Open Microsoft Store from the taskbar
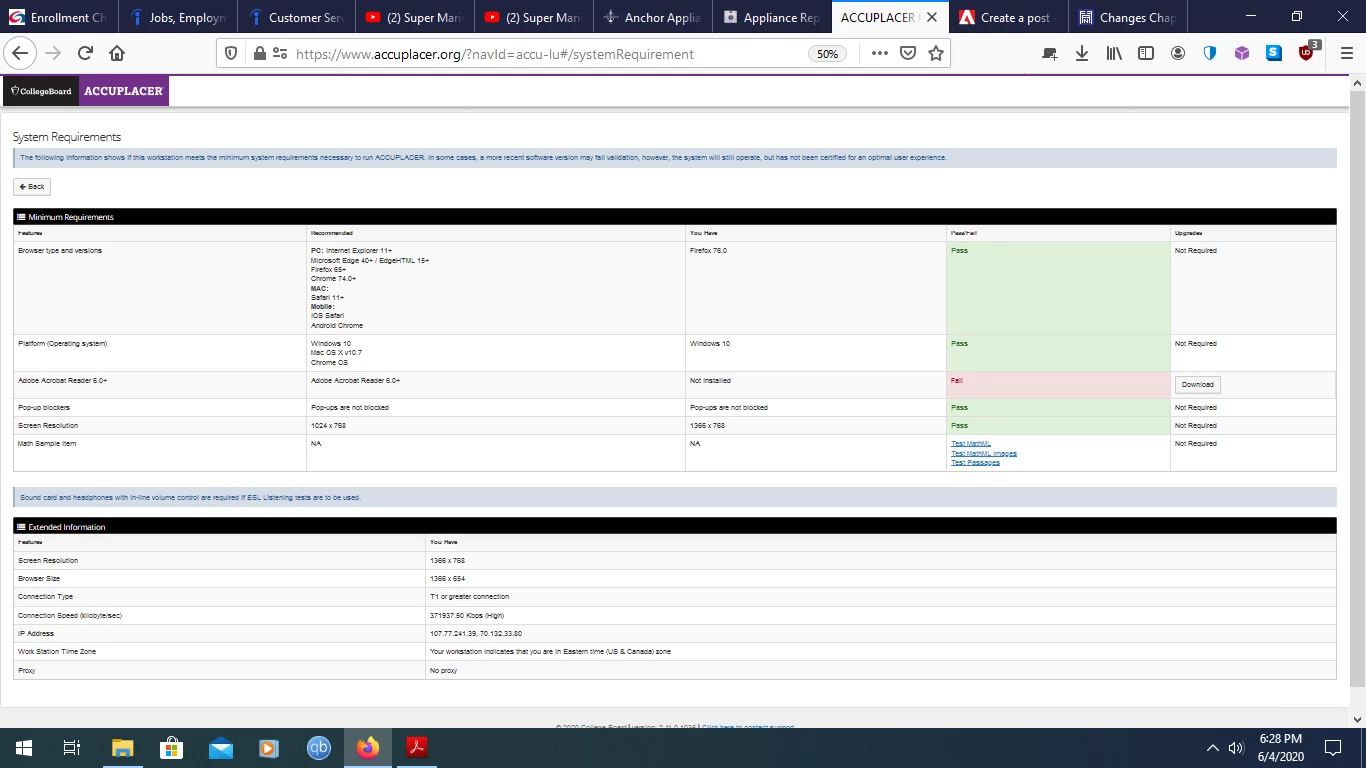The image size is (1366, 768). (x=171, y=748)
